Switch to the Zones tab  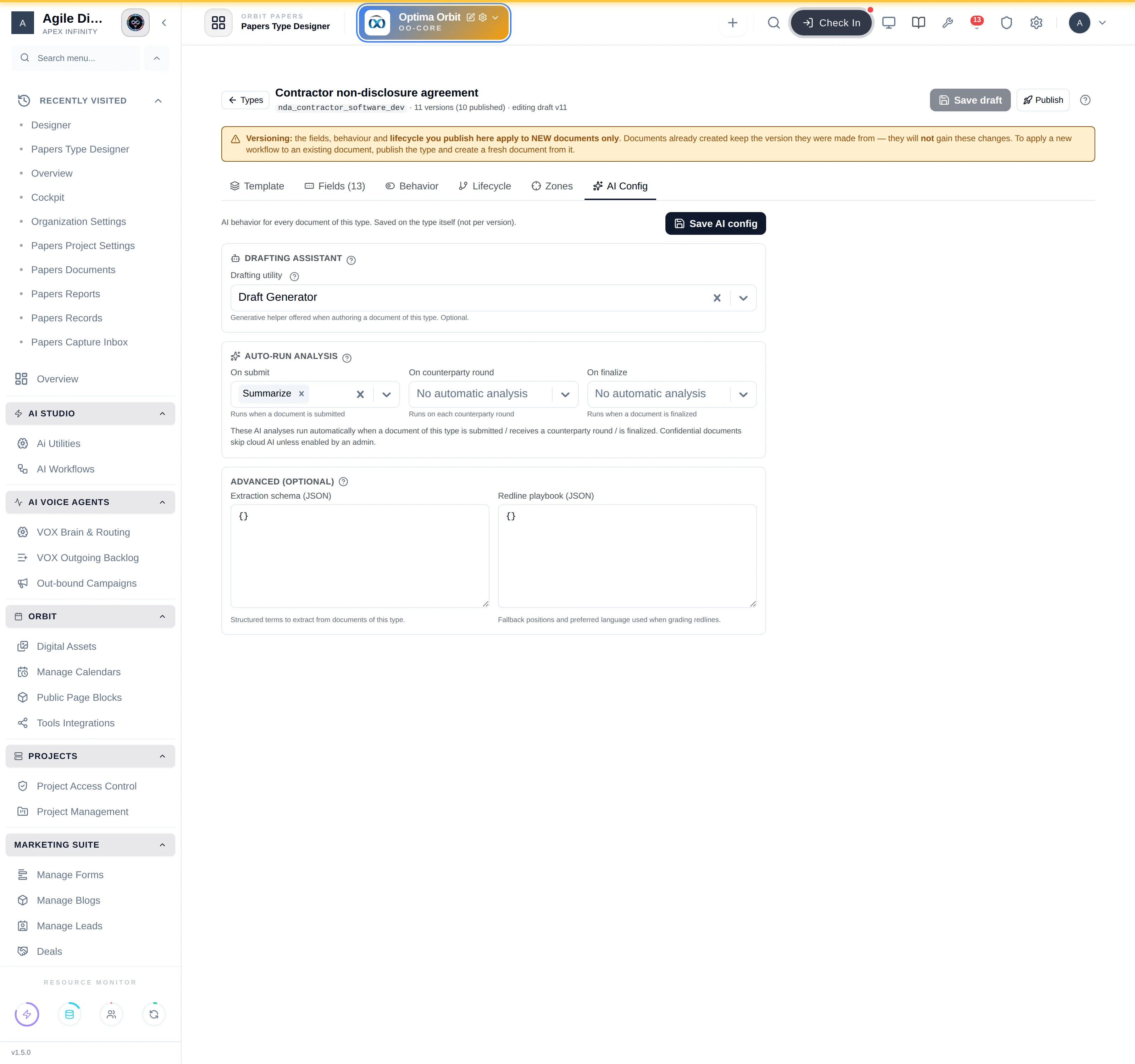tap(552, 186)
